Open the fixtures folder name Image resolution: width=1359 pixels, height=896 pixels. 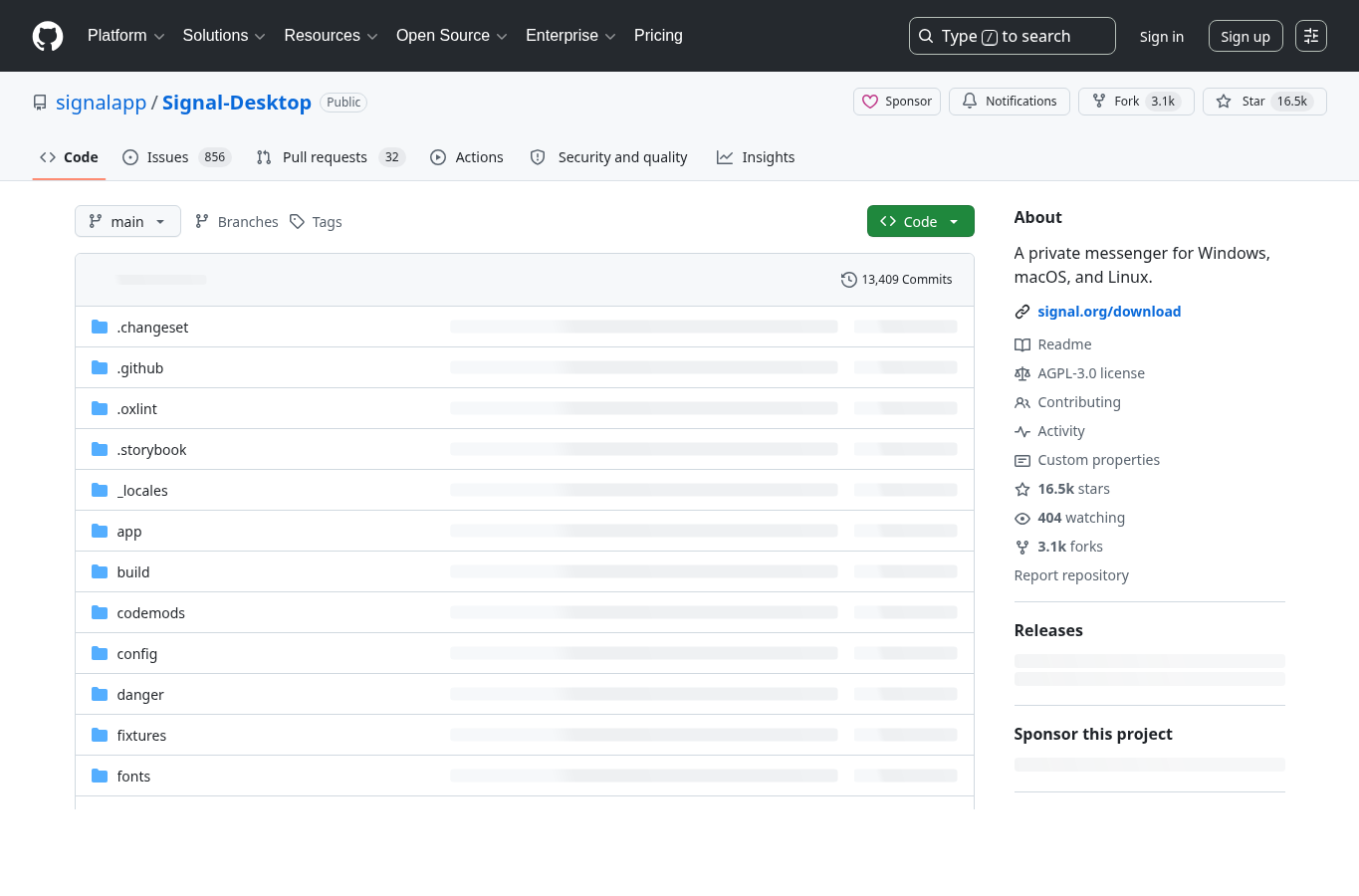pyautogui.click(x=141, y=736)
